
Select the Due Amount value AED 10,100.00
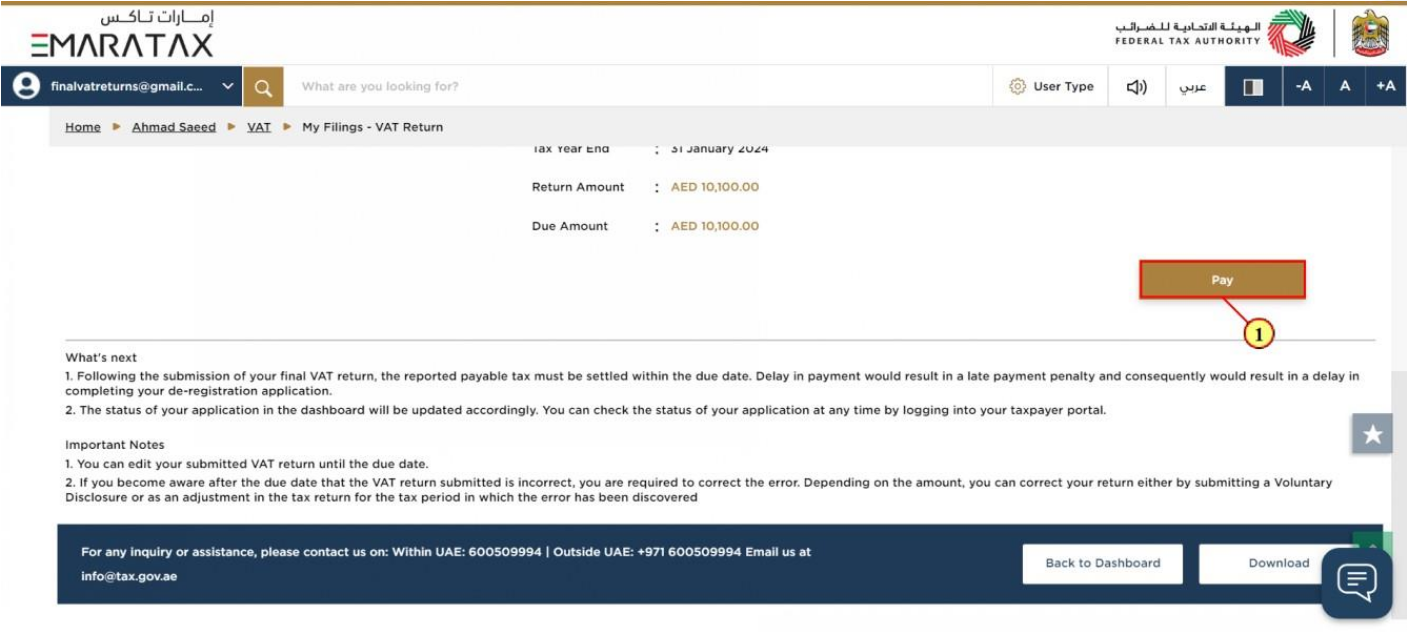pyautogui.click(x=715, y=226)
